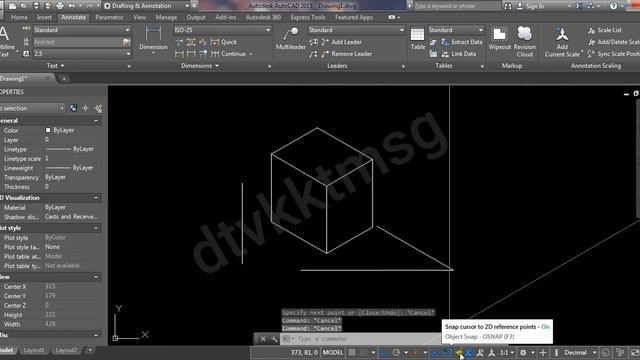
Task: Toggle clean screen in status bar corner
Action: [x=635, y=352]
